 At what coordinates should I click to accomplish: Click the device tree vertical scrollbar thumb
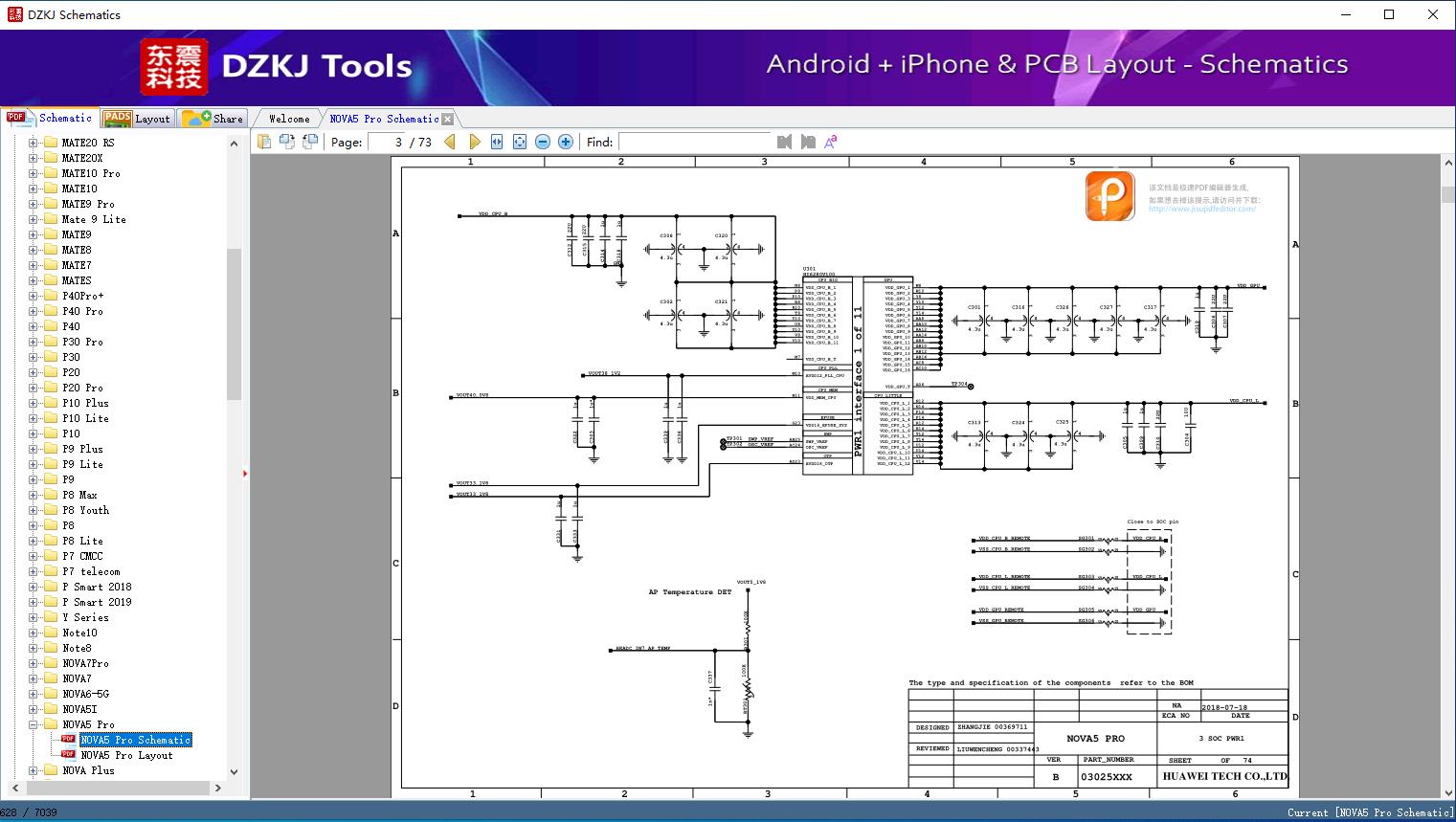tap(234, 323)
